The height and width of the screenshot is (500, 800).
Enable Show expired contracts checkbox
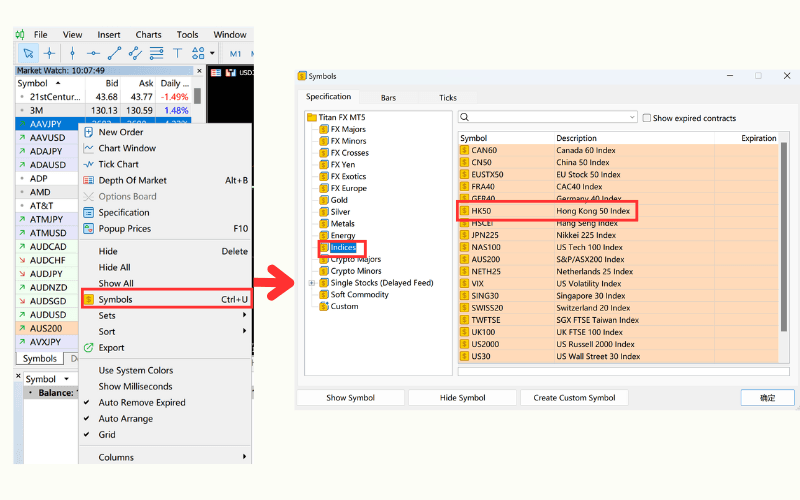pyautogui.click(x=647, y=118)
